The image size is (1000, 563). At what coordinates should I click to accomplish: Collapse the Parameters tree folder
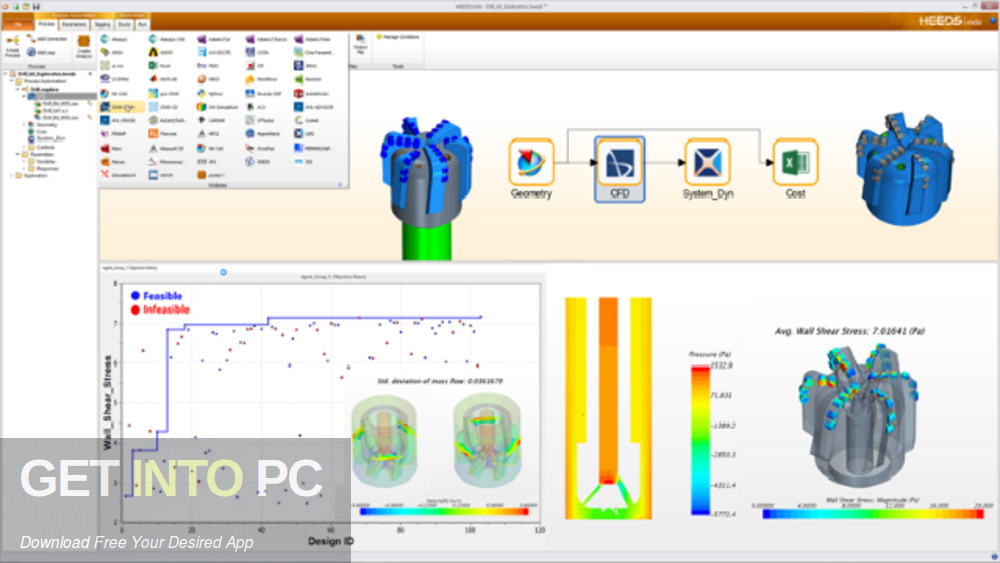(x=18, y=154)
